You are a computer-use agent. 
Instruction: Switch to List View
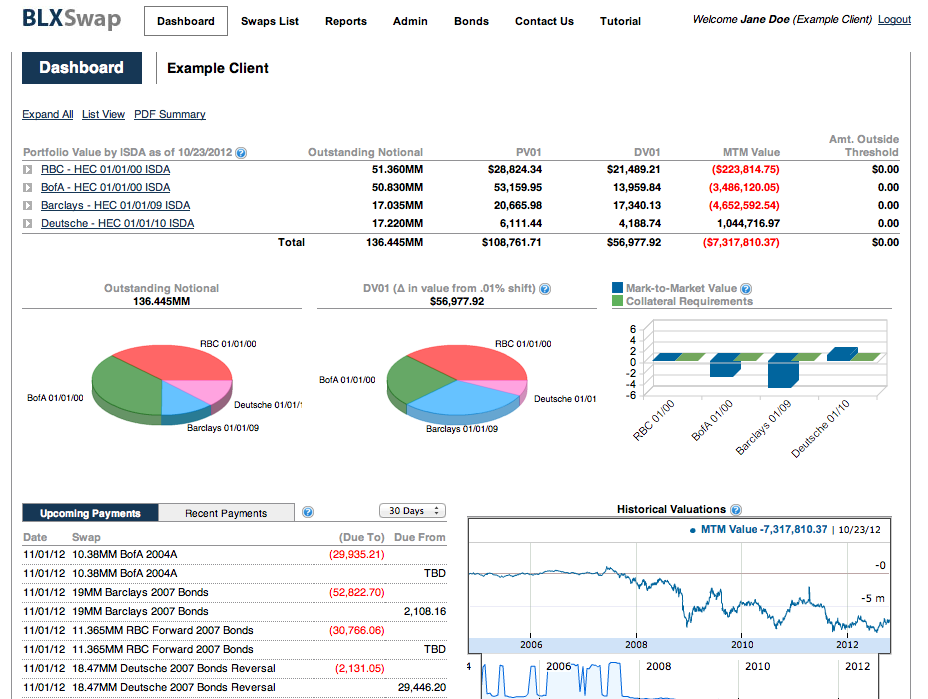pos(104,114)
